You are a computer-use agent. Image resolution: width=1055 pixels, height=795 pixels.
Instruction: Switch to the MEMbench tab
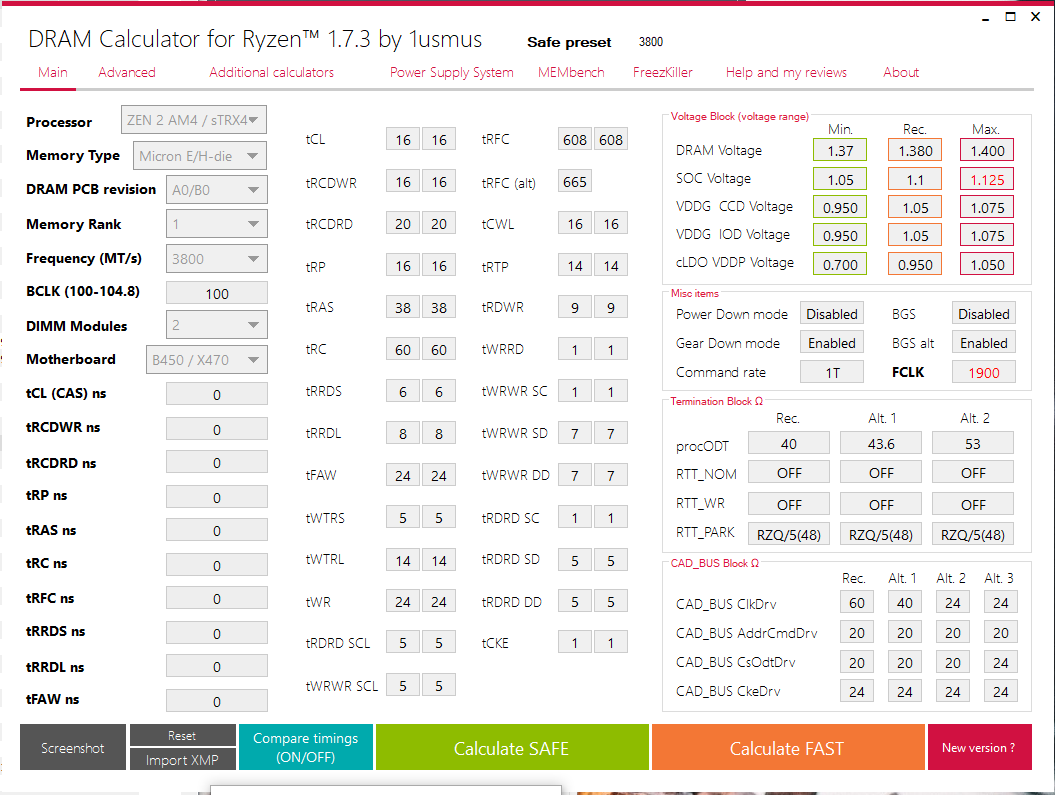[x=571, y=72]
